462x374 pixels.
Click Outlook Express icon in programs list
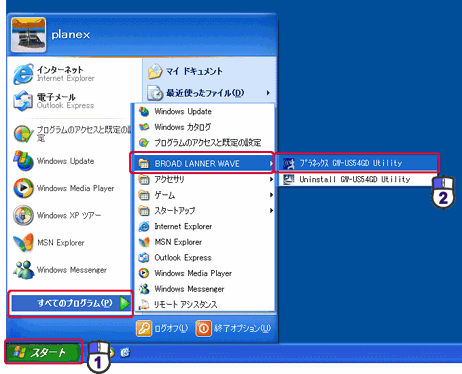click(144, 258)
